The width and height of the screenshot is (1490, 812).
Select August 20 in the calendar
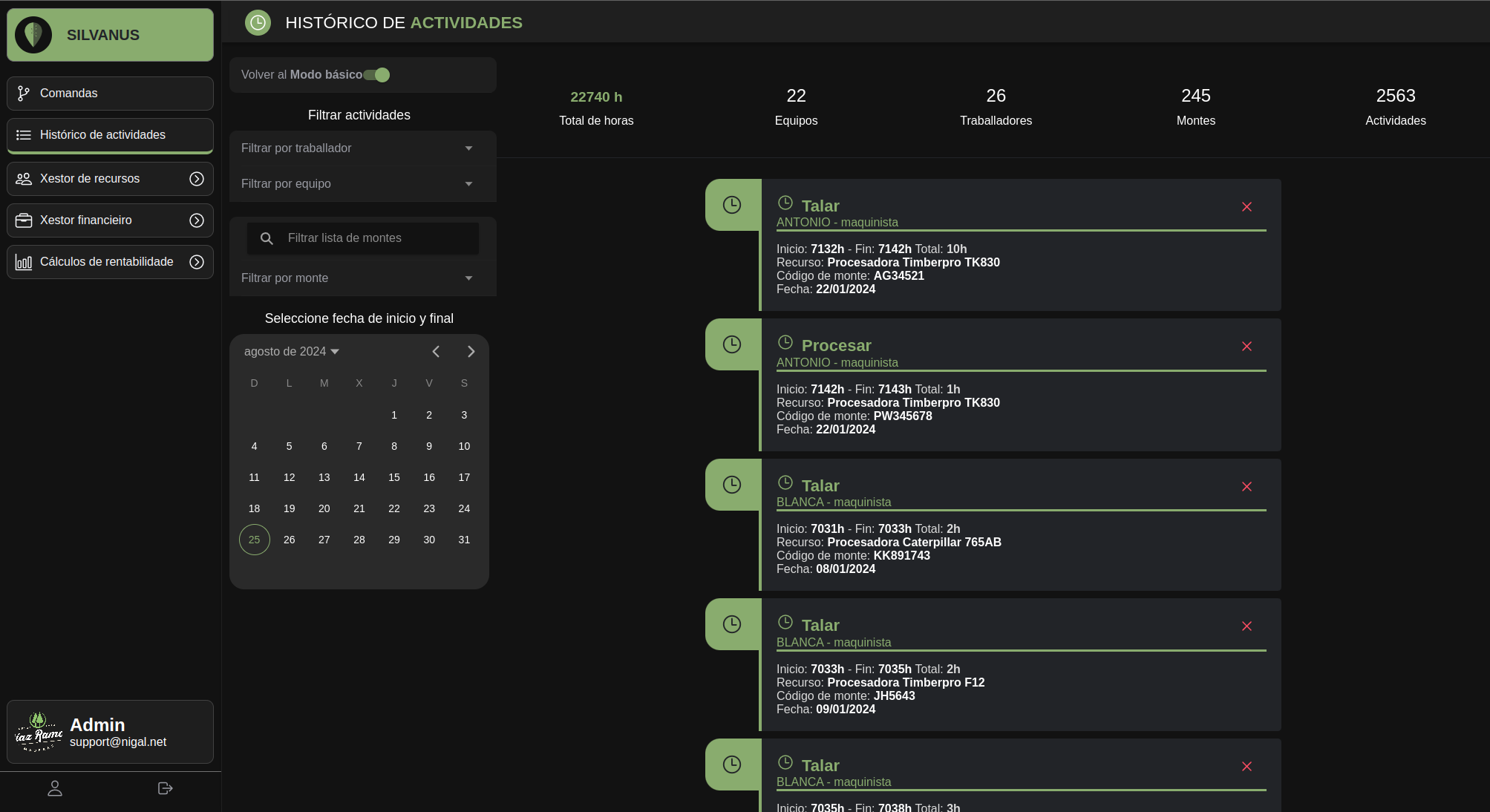(324, 508)
